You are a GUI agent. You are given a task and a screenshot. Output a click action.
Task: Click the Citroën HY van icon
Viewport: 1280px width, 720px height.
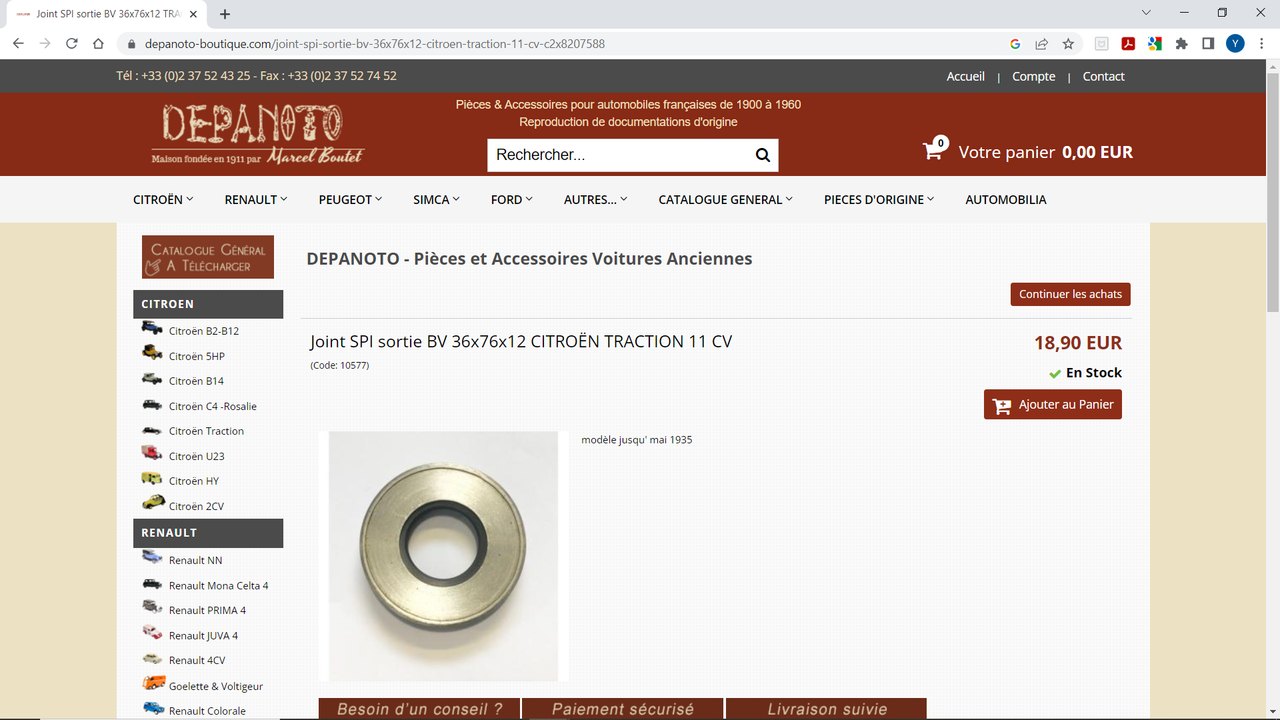coord(152,479)
